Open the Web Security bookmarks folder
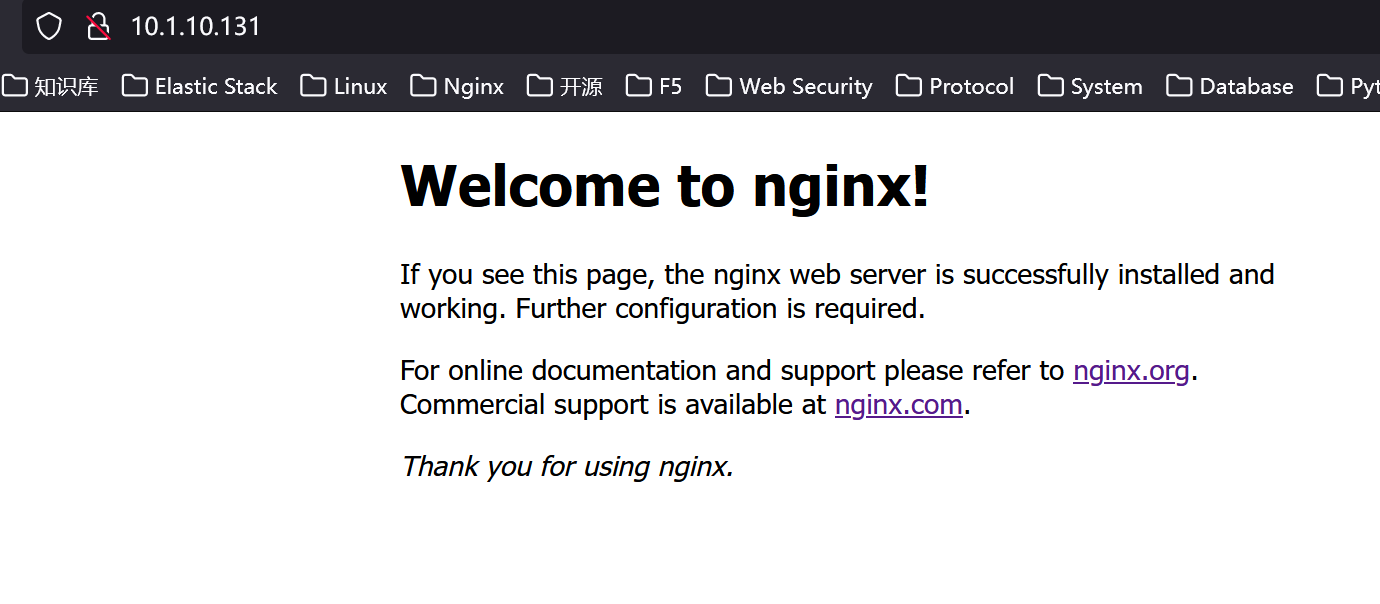The image size is (1380, 604). [x=789, y=86]
